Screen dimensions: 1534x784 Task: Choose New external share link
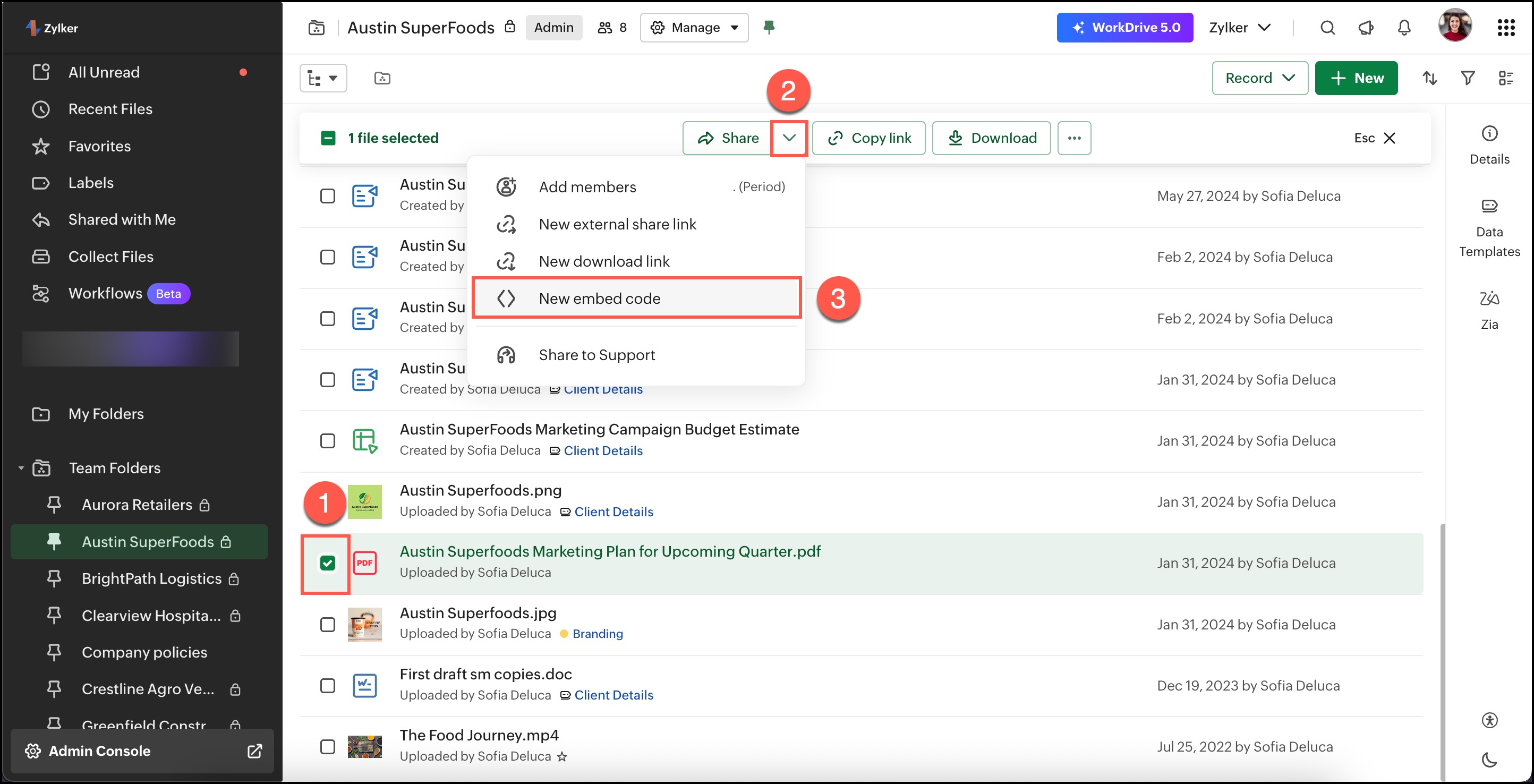pos(636,225)
